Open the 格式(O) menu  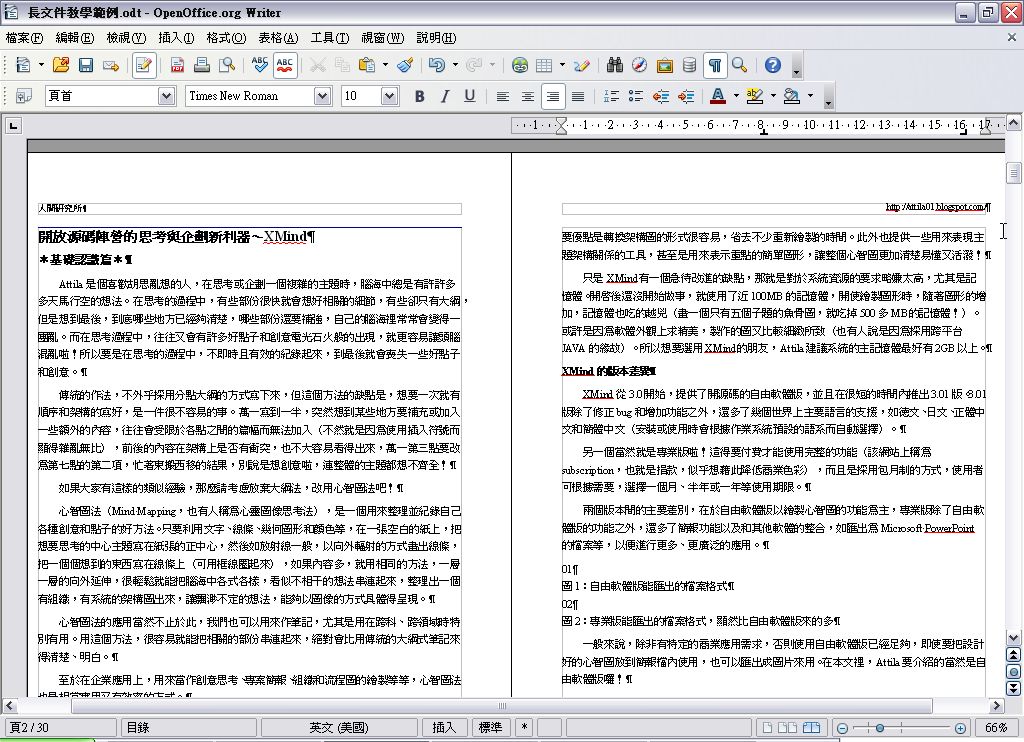pyautogui.click(x=226, y=38)
